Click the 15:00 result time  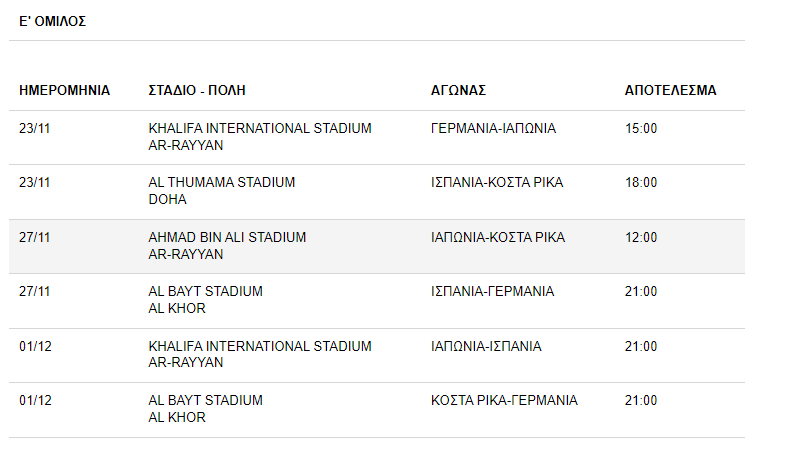pos(641,128)
